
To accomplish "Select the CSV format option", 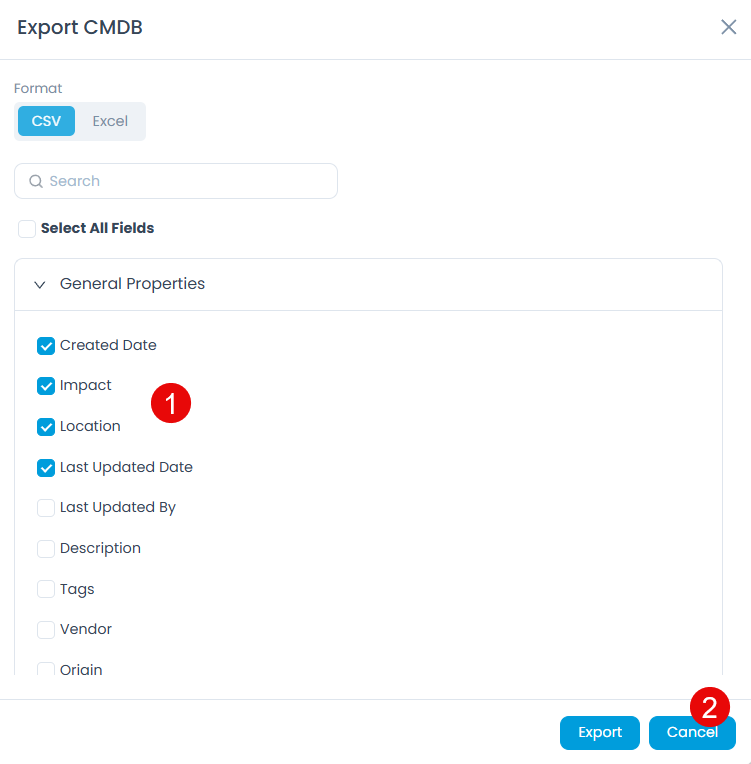I will click(x=46, y=121).
